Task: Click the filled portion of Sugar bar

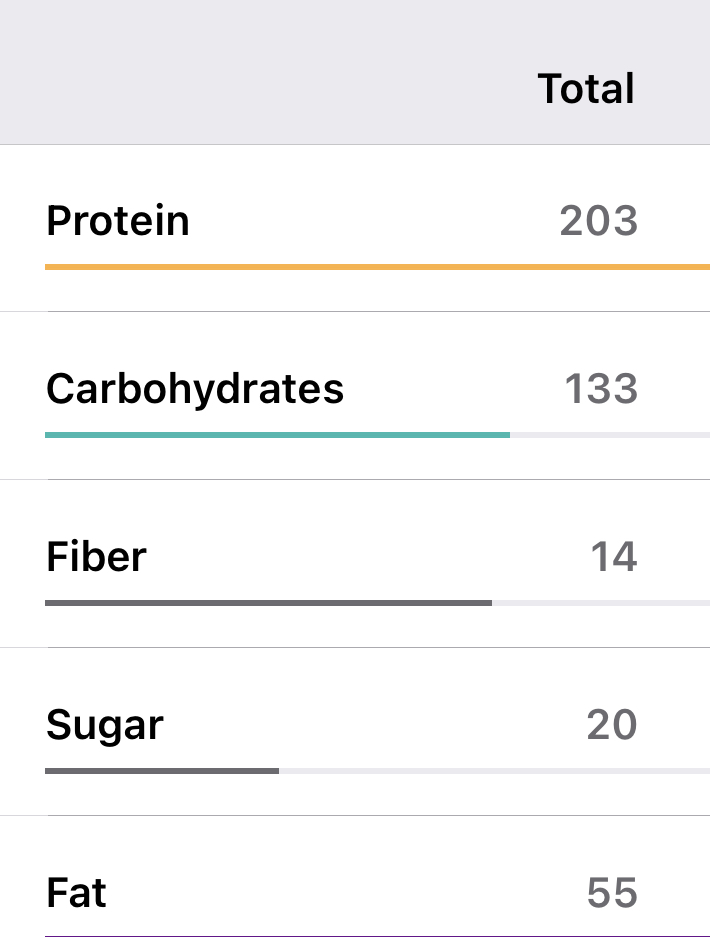Action: point(162,771)
